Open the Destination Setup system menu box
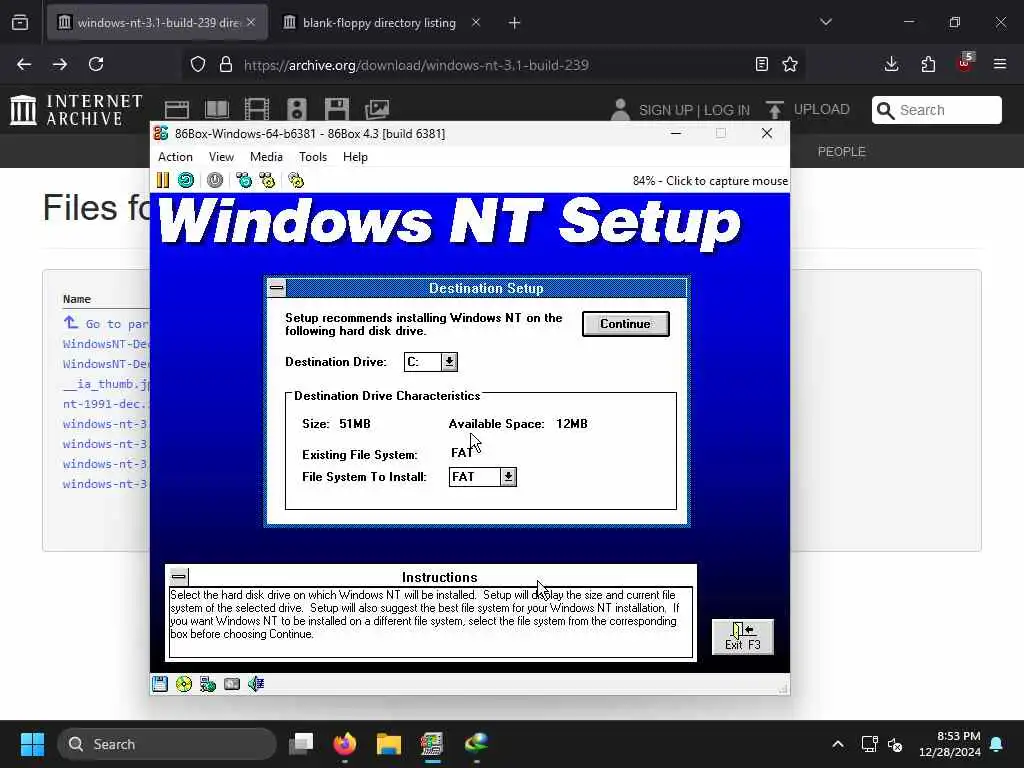The width and height of the screenshot is (1024, 768). point(277,287)
